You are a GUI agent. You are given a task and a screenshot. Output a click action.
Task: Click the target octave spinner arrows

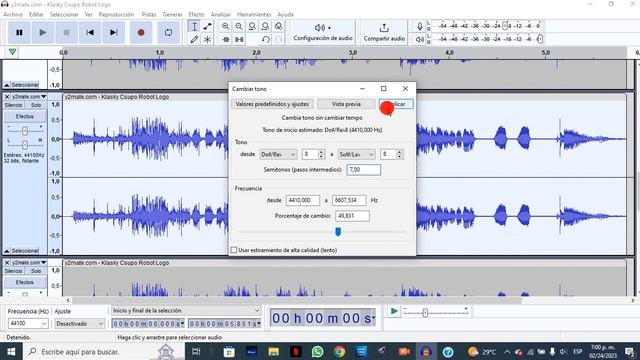(400, 154)
